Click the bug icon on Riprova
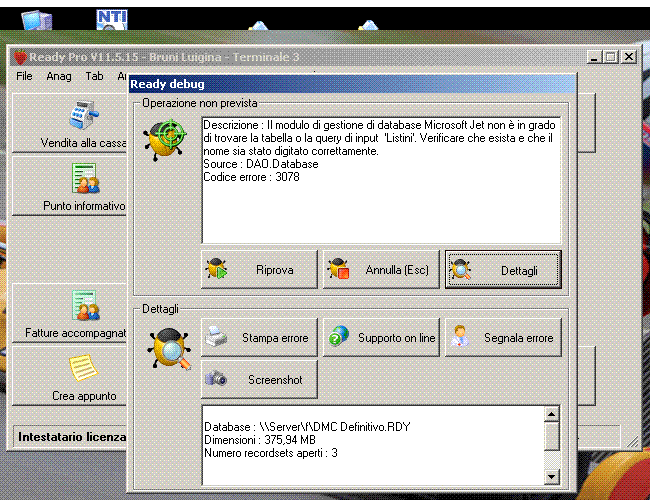Image resolution: width=650 pixels, height=500 pixels. coord(216,268)
